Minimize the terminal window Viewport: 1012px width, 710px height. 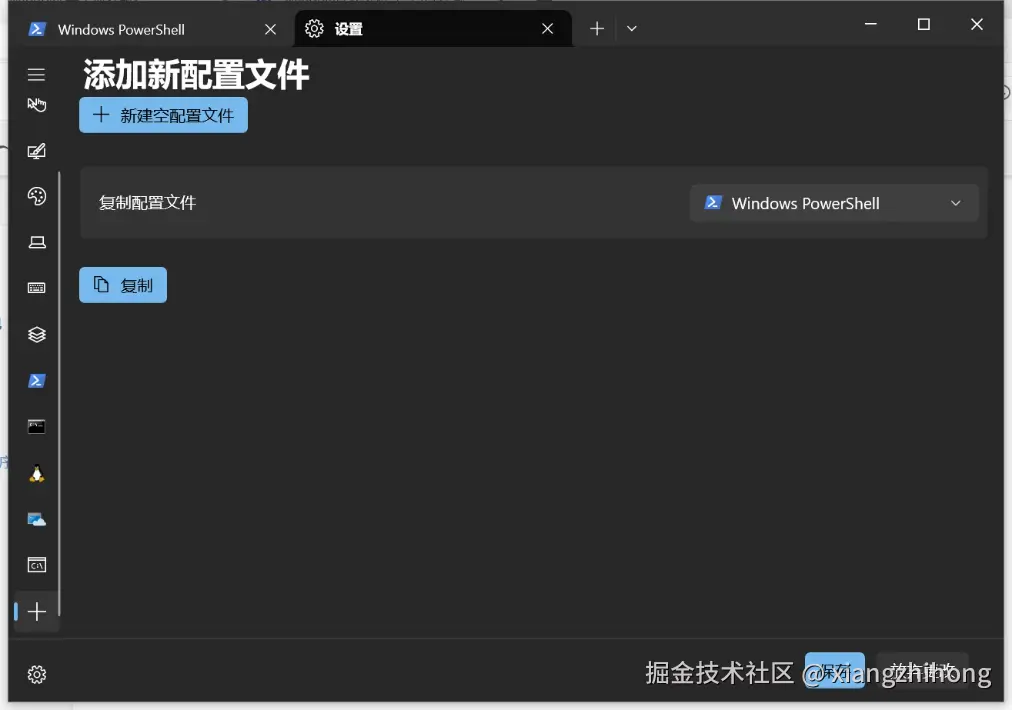click(x=871, y=25)
